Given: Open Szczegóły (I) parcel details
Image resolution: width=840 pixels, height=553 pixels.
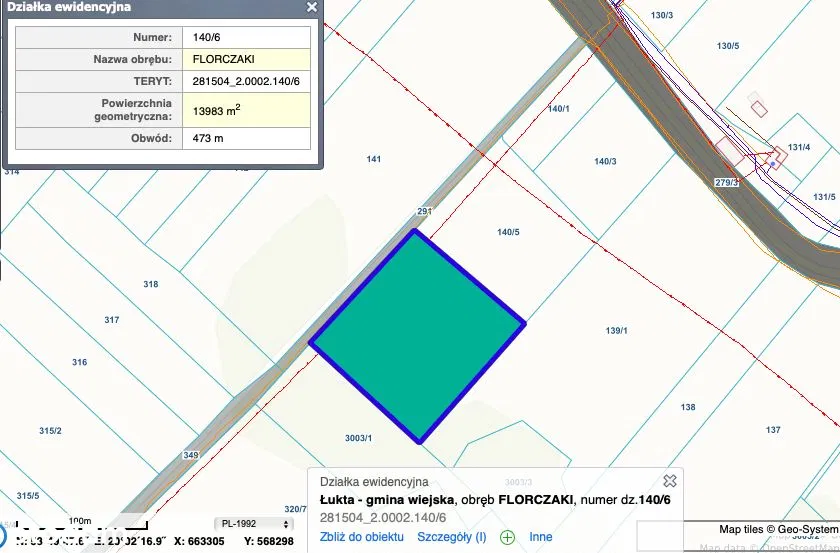Looking at the screenshot, I should coord(452,537).
